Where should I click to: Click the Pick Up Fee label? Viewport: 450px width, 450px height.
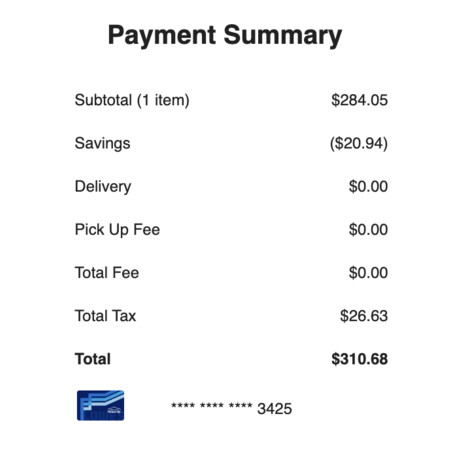[x=117, y=230]
